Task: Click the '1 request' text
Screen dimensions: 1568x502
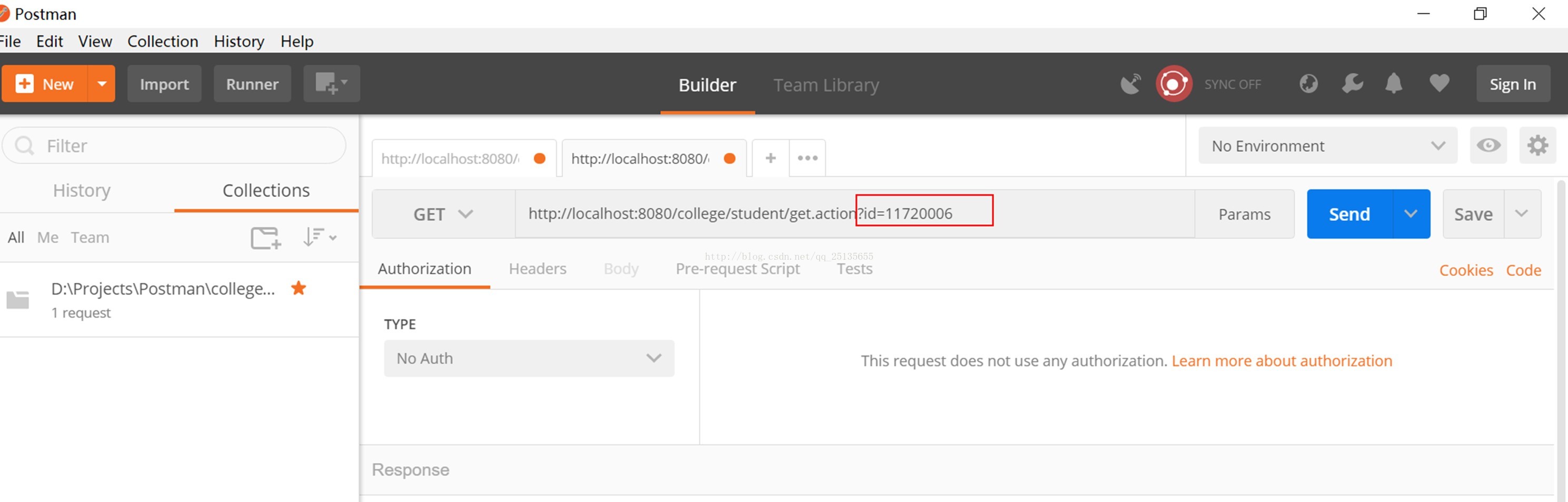Action: point(81,313)
